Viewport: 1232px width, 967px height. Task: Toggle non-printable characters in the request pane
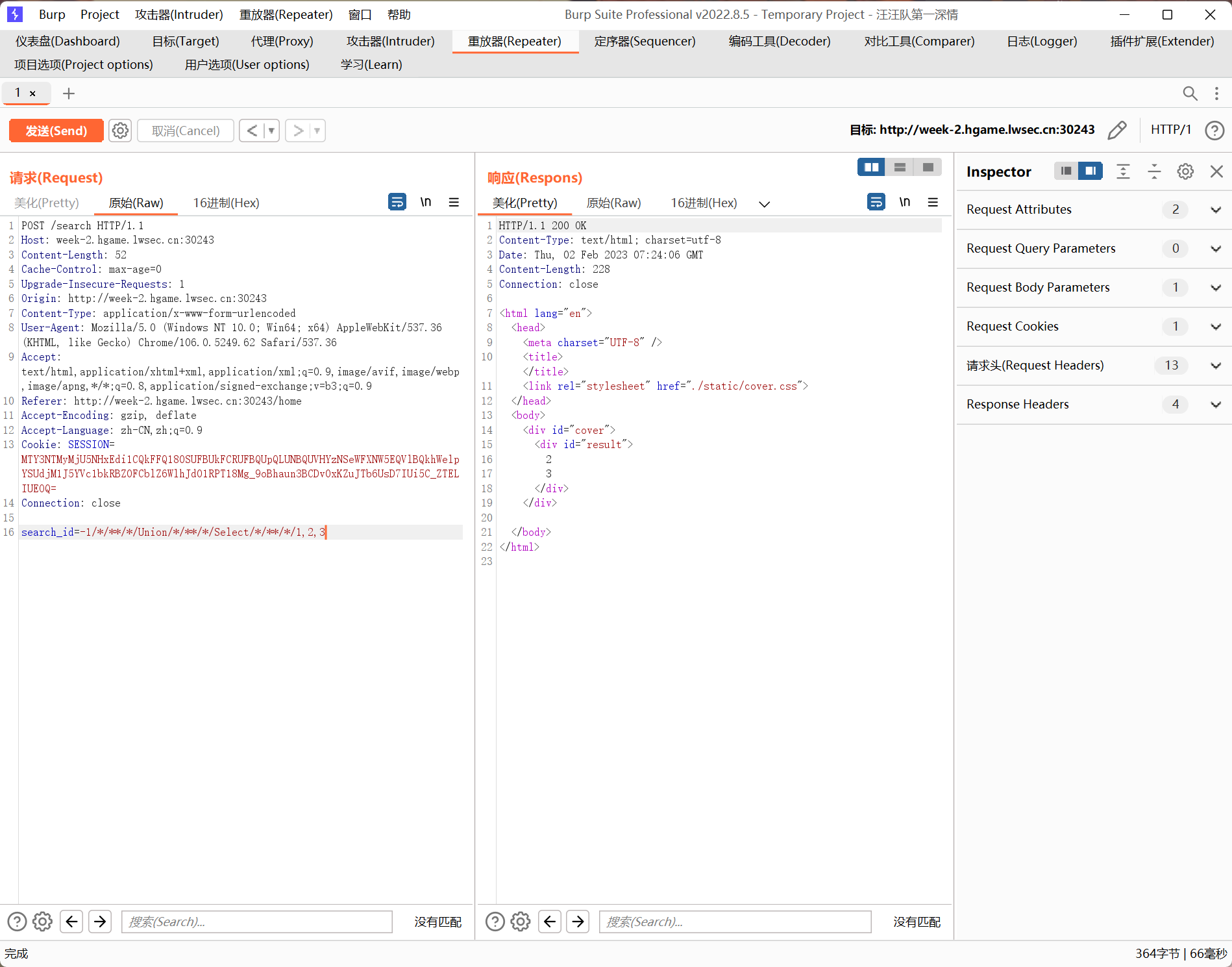(426, 202)
